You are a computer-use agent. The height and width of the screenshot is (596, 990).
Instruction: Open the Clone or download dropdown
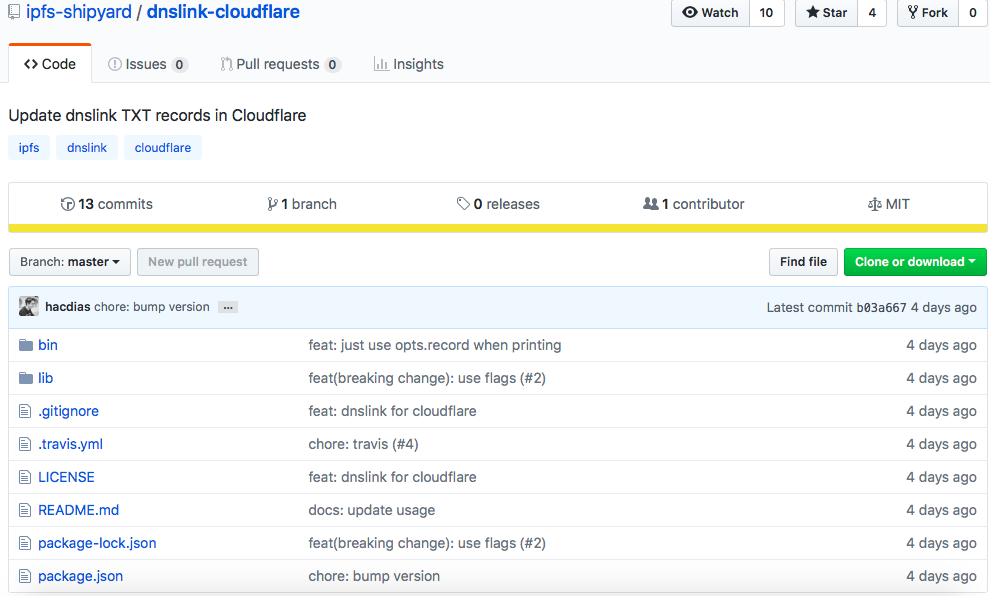pos(915,262)
